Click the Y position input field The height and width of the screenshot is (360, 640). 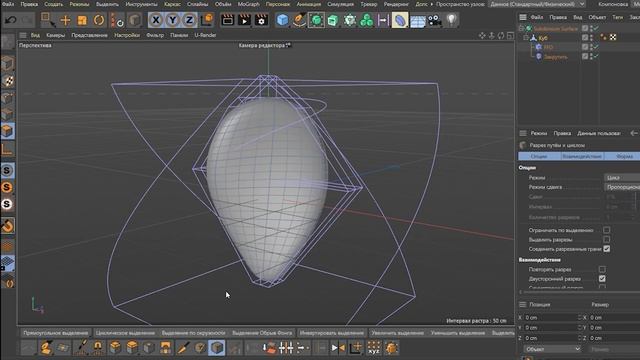click(550, 328)
